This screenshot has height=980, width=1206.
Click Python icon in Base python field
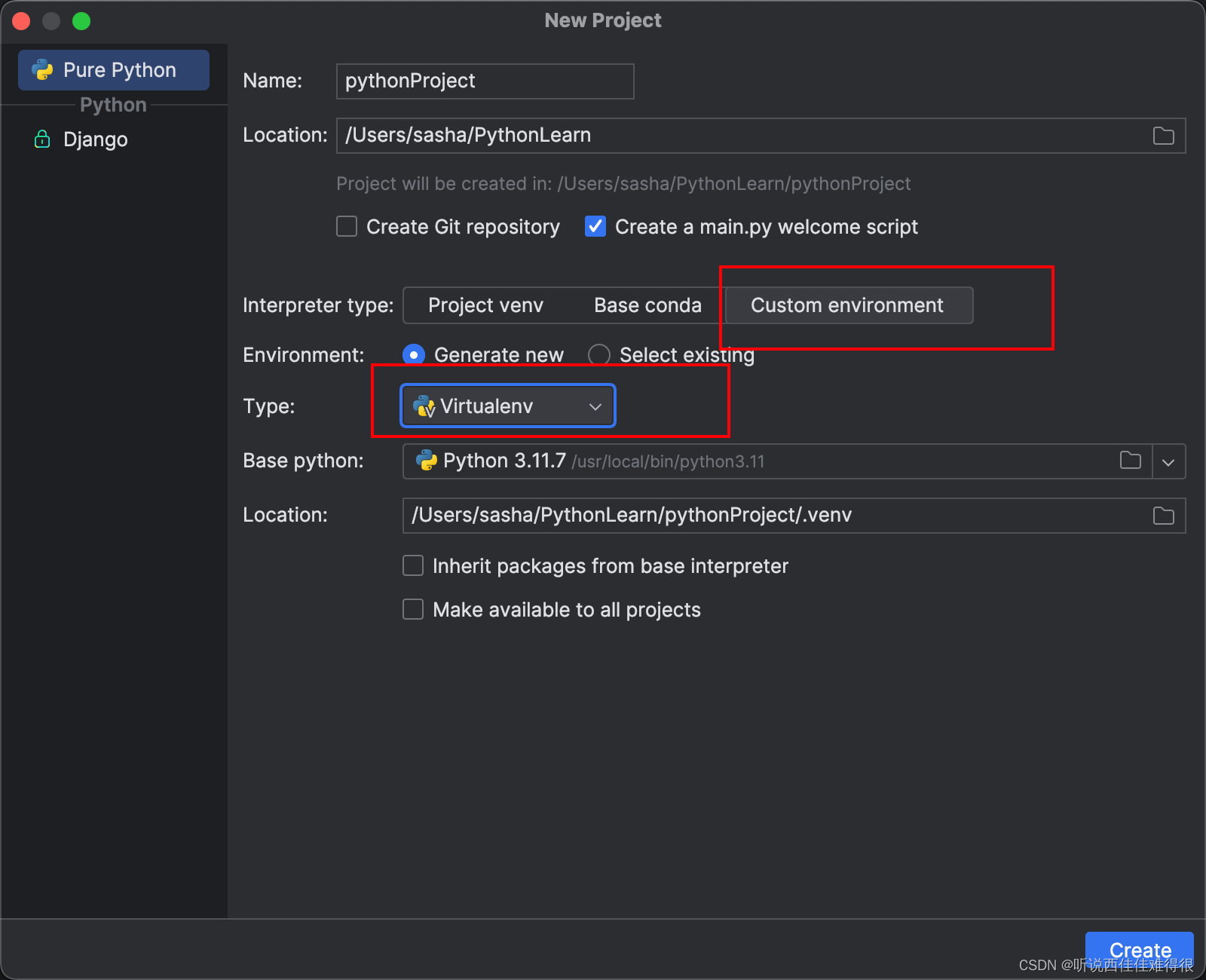[x=427, y=461]
